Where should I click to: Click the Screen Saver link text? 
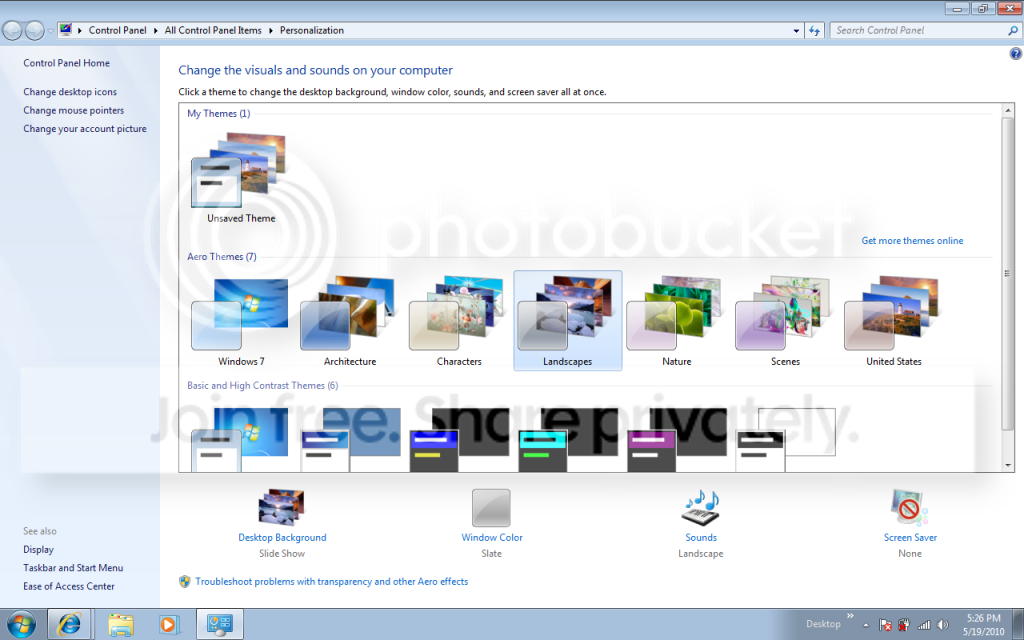tap(910, 537)
